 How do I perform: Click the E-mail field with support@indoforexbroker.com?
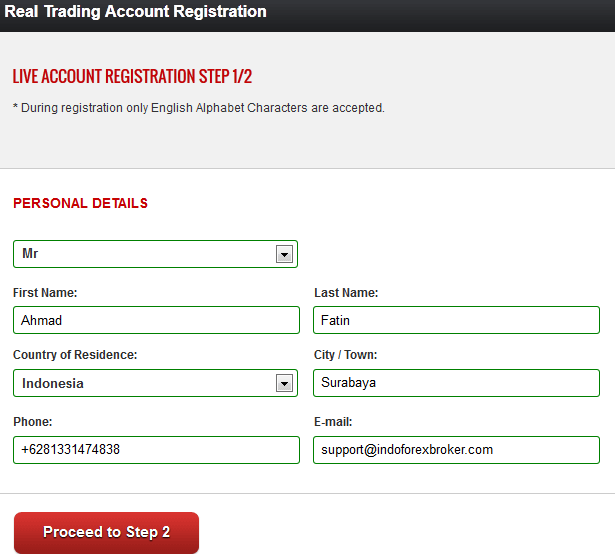456,450
